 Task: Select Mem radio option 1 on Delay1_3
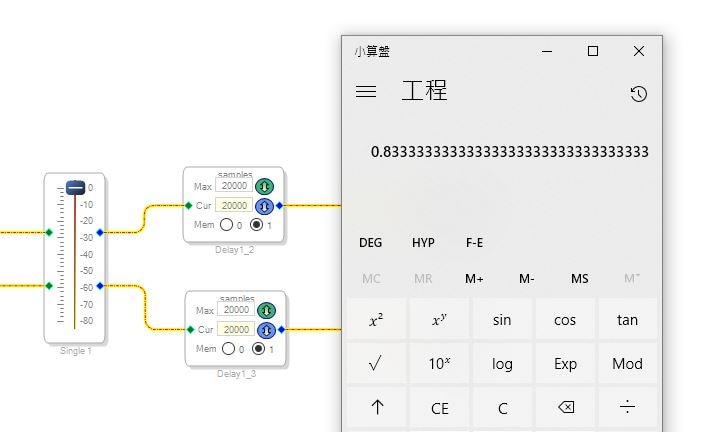pyautogui.click(x=258, y=348)
